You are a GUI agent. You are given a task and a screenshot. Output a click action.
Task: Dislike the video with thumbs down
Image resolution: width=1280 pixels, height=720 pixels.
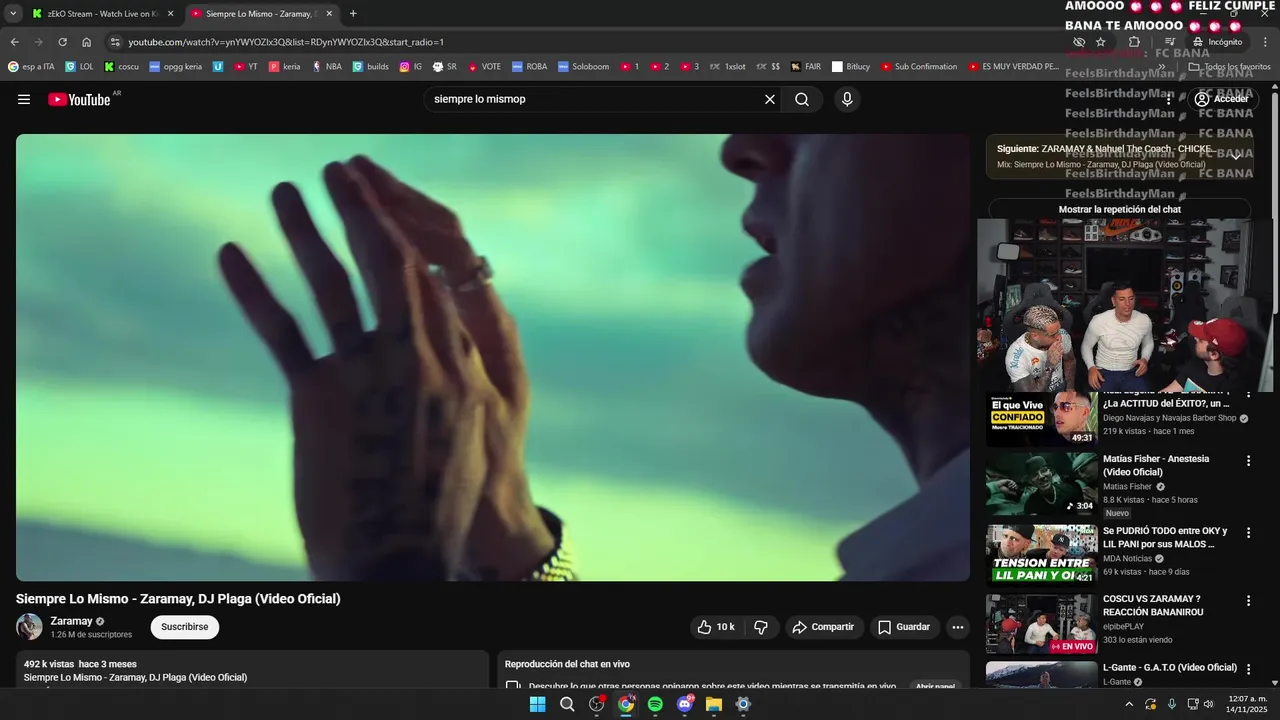761,627
